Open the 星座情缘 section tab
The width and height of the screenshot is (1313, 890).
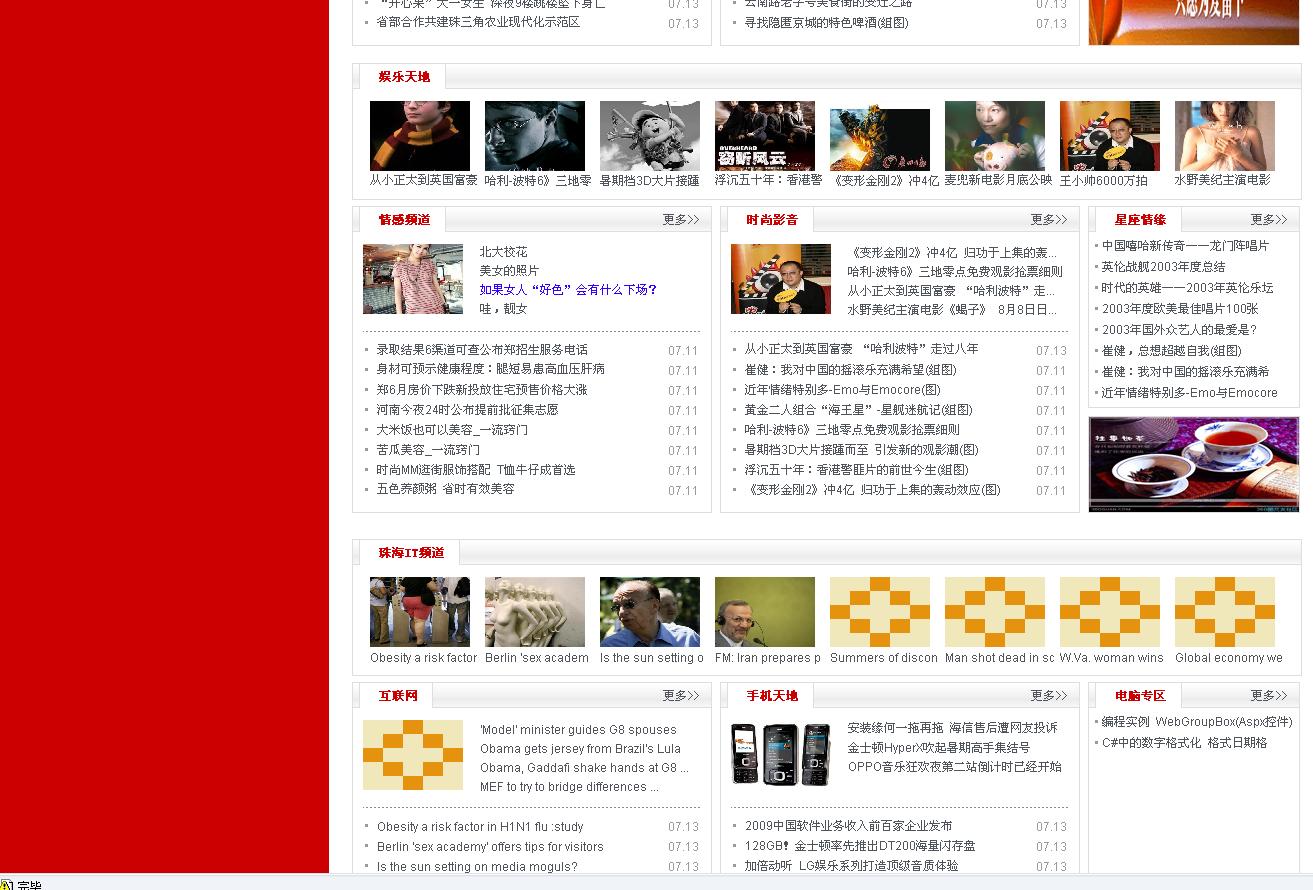click(x=1140, y=220)
